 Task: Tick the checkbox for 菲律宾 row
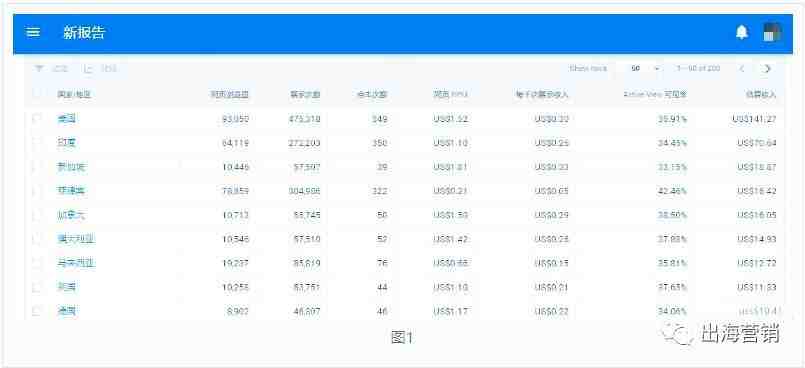pyautogui.click(x=36, y=191)
